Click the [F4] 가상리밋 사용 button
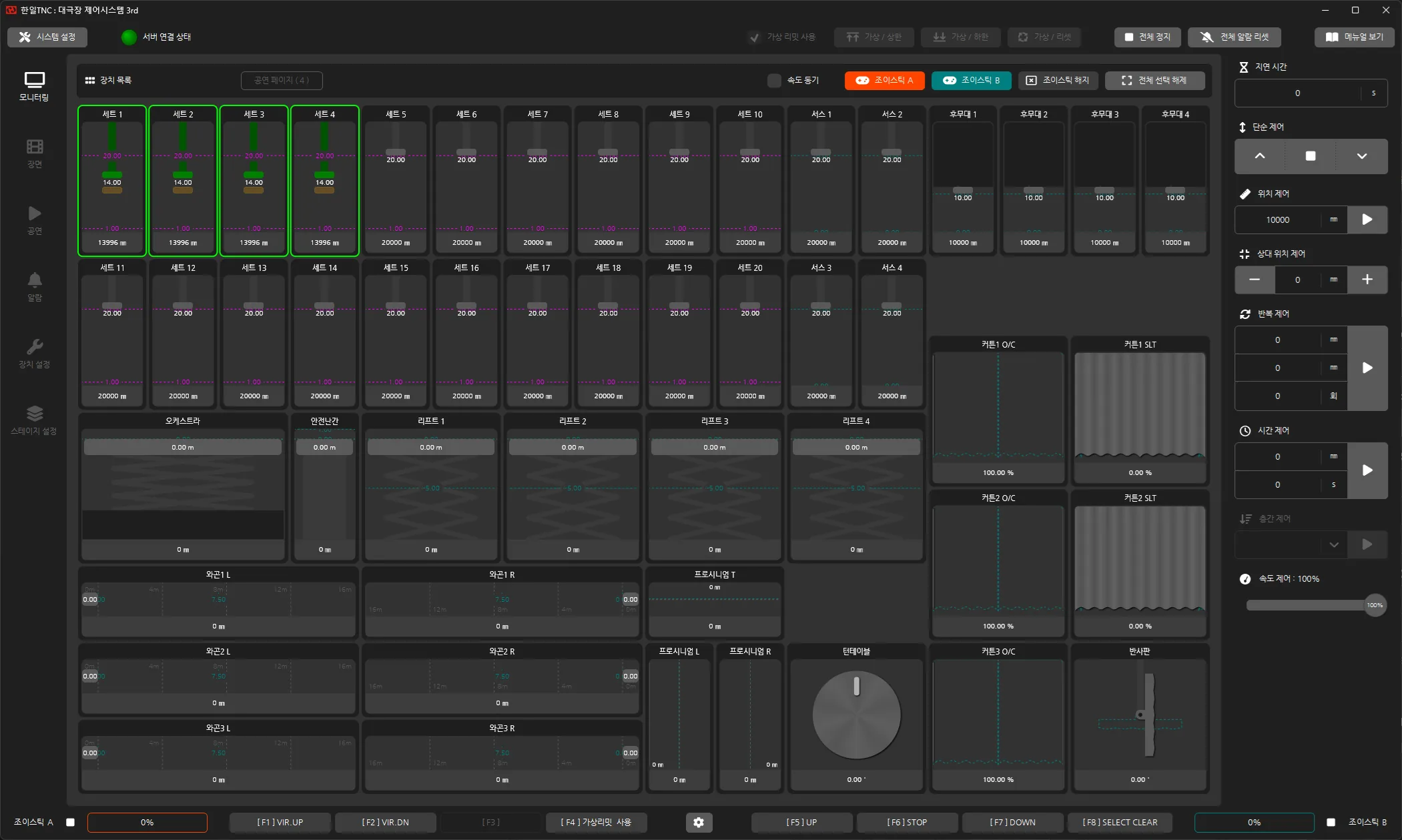 [x=596, y=823]
